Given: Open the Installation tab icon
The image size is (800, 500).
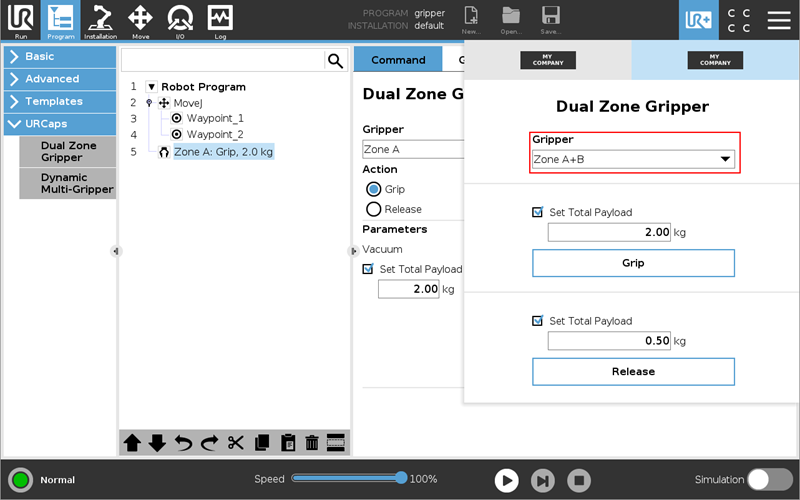Looking at the screenshot, I should click(x=100, y=19).
